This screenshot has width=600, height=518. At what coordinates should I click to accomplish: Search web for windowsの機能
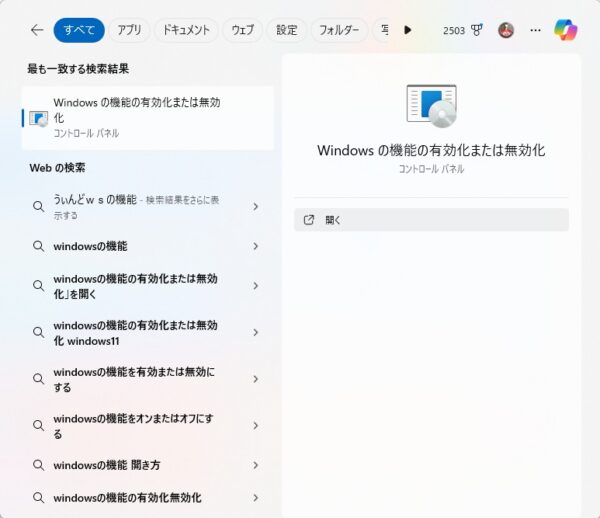148,246
